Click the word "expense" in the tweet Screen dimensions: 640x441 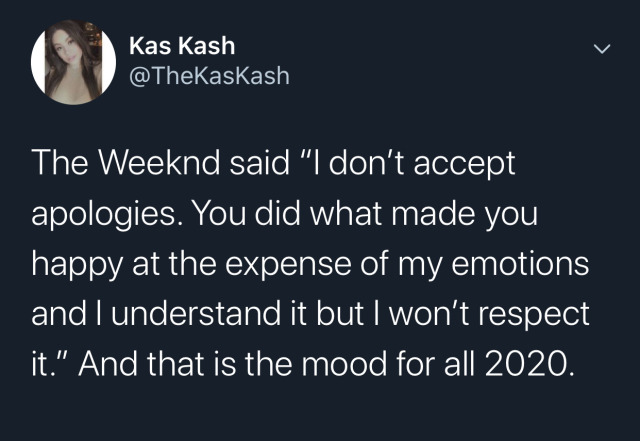click(x=288, y=265)
